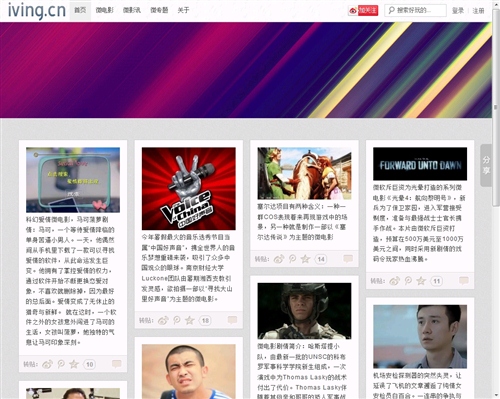The width and height of the screenshot is (500, 399).
Task: Click text starting 今年暑假最火的音乐选秀节目
Action: 188,268
